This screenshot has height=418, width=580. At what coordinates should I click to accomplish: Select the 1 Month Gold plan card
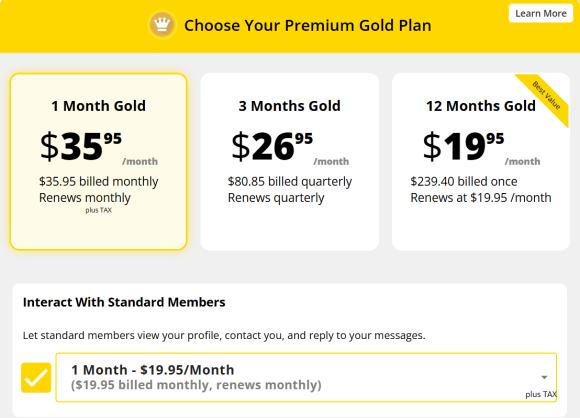[98, 162]
